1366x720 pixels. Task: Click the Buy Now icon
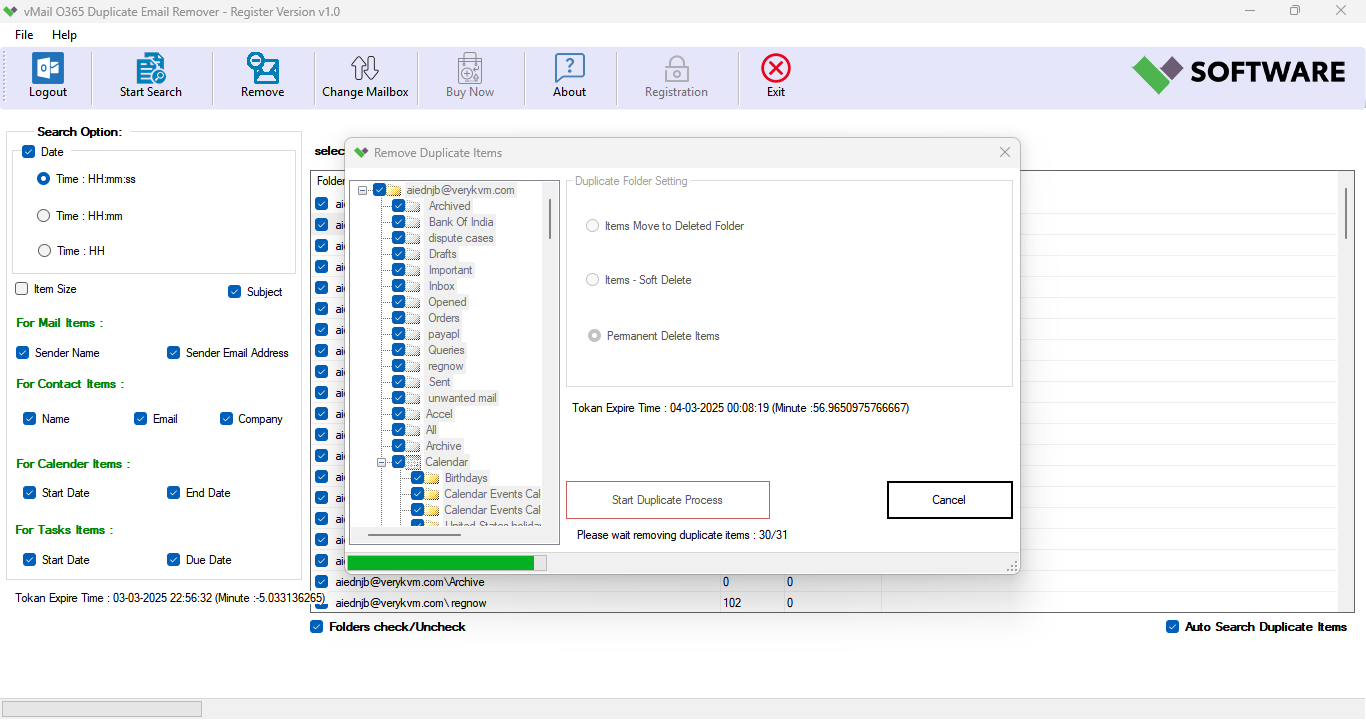point(470,68)
